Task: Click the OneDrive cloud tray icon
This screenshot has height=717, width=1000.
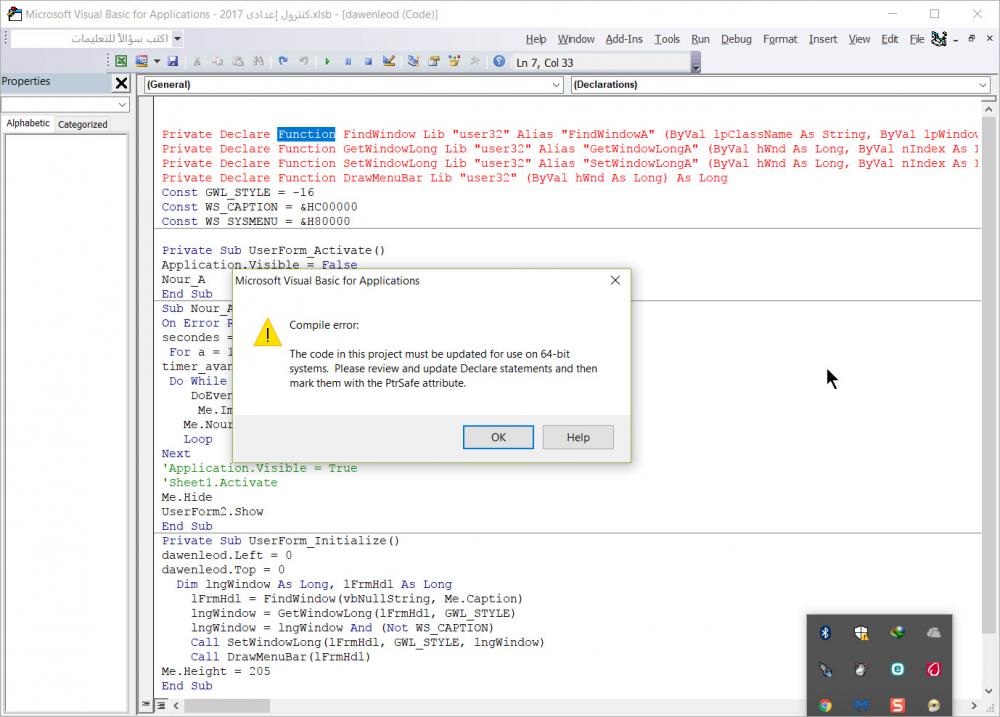Action: click(934, 632)
